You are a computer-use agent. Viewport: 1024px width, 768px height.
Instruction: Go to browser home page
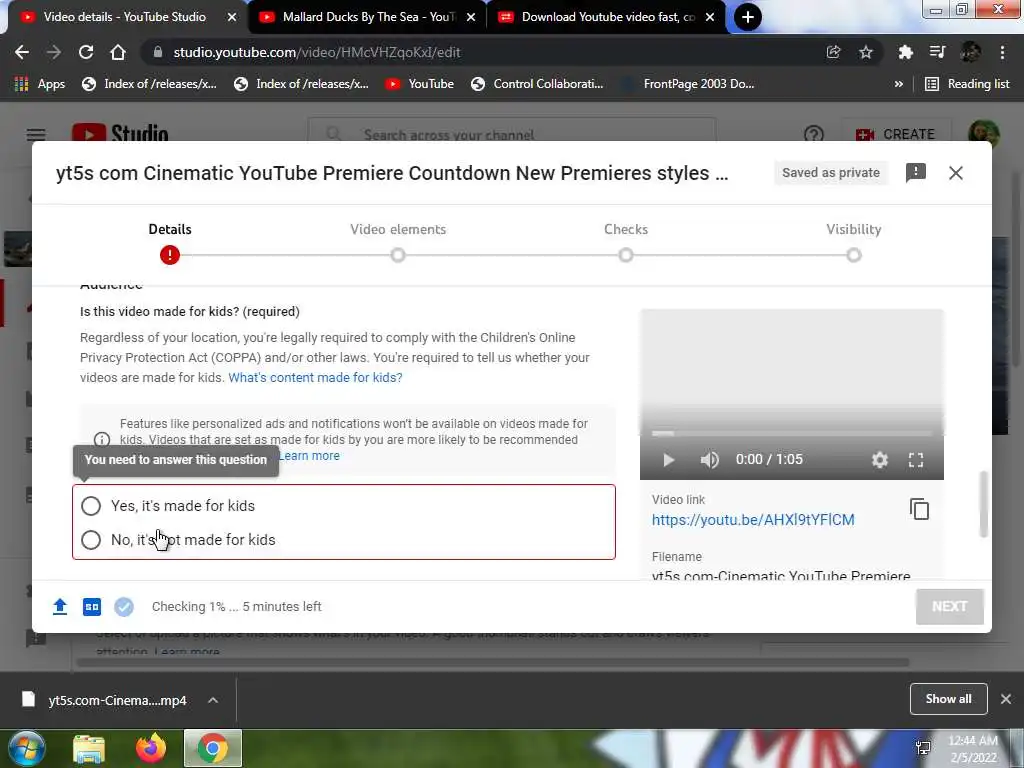coord(118,52)
